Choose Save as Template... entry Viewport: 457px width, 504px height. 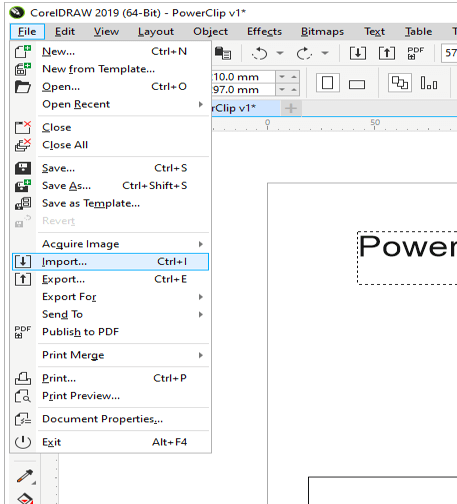(x=110, y=203)
